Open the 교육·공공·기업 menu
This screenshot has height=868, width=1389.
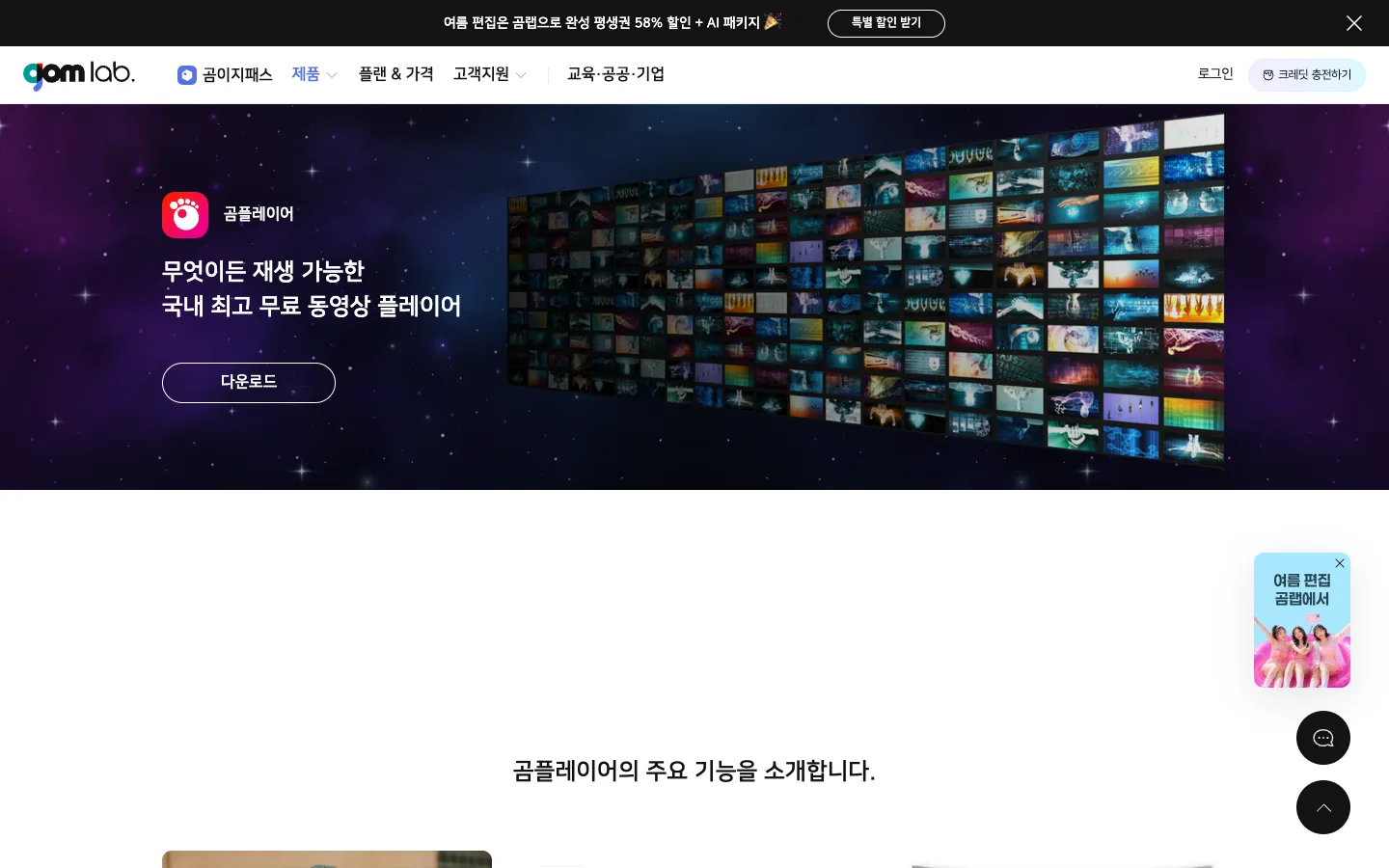[x=615, y=74]
